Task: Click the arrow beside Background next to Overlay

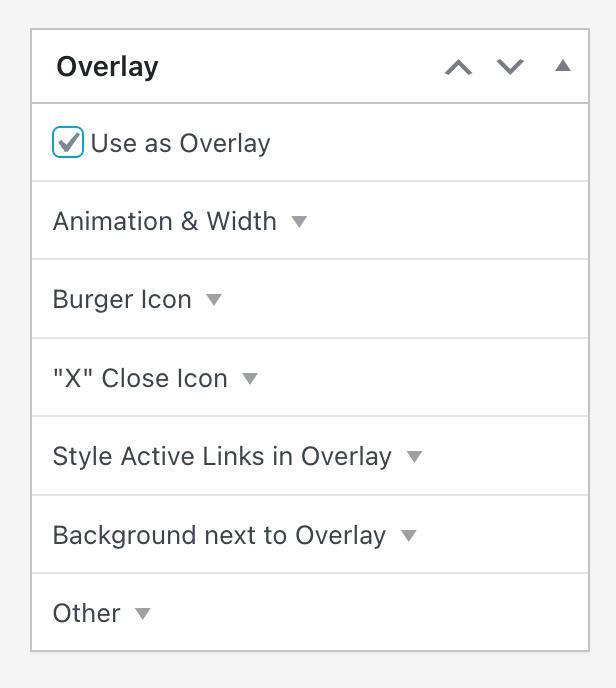Action: coord(408,535)
